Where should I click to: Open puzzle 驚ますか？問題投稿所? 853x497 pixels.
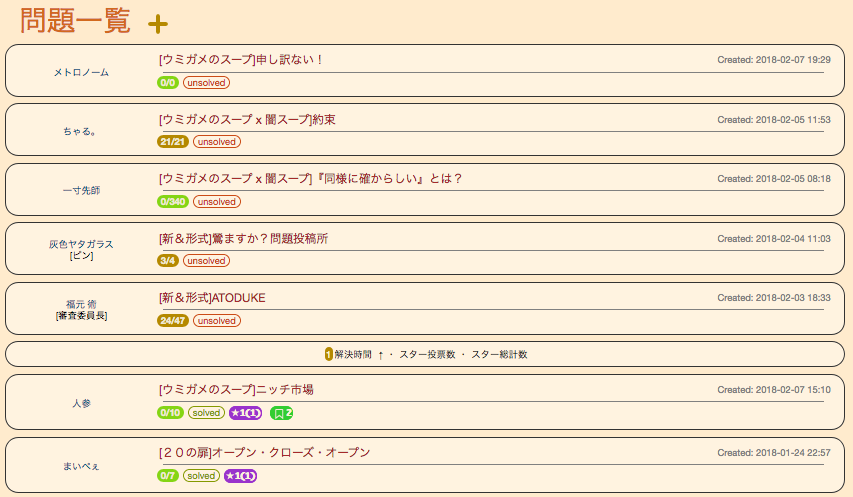[244, 238]
